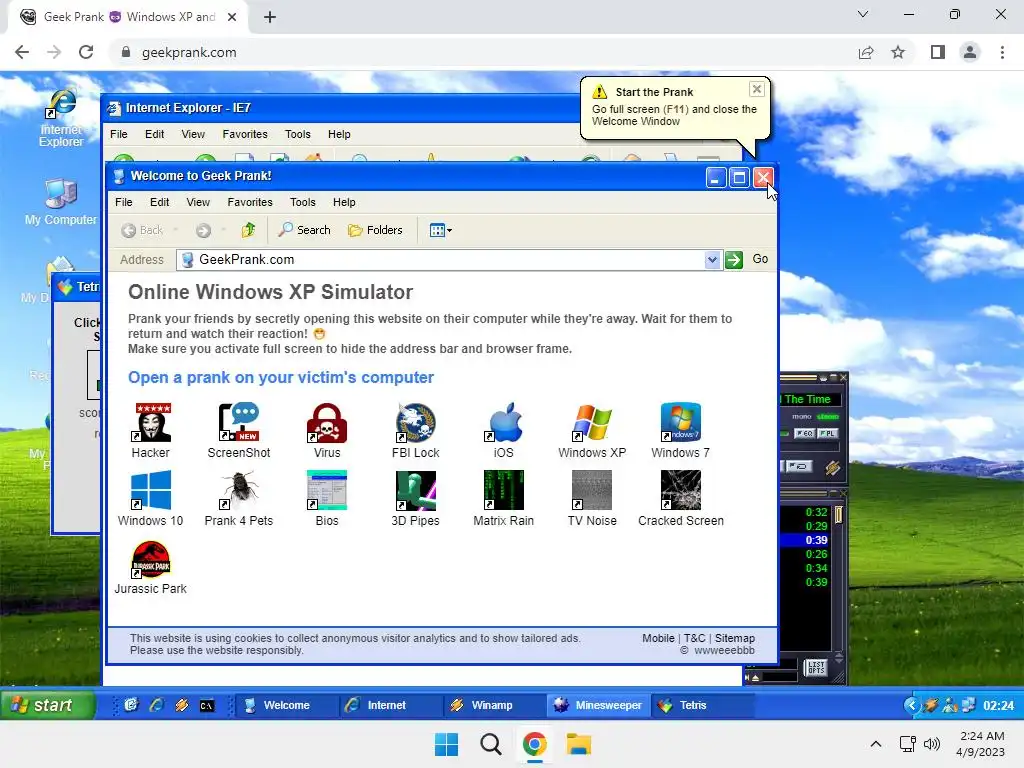Open the Views dropdown in toolbar
The image size is (1024, 768).
point(441,230)
